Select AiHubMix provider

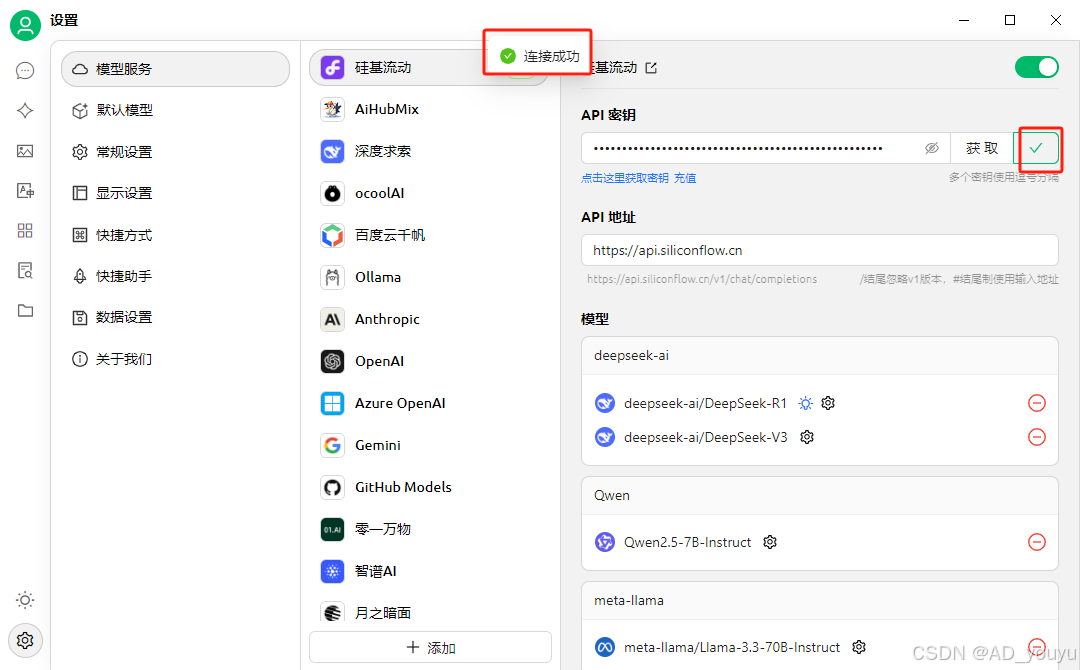pos(428,109)
